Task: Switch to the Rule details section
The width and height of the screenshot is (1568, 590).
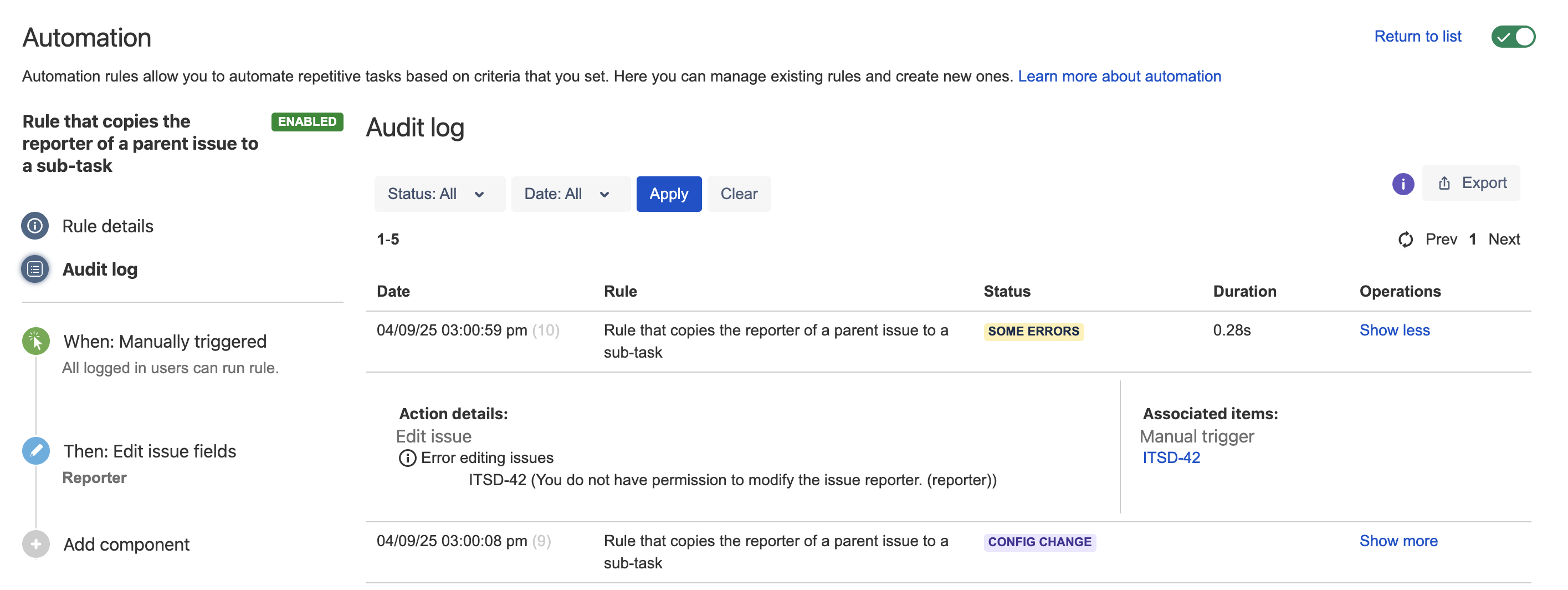Action: (107, 225)
